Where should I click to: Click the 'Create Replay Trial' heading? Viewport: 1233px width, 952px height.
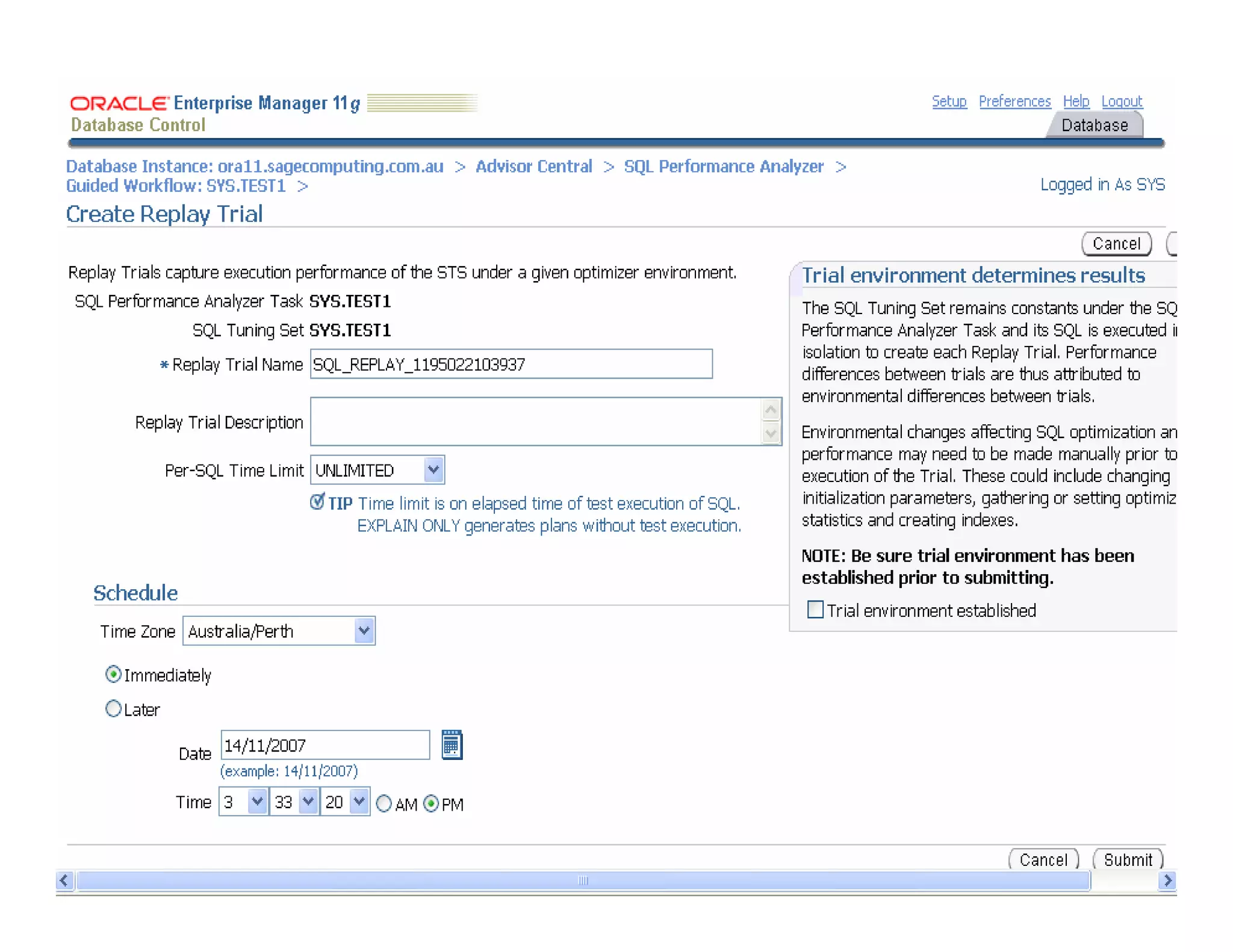[164, 214]
